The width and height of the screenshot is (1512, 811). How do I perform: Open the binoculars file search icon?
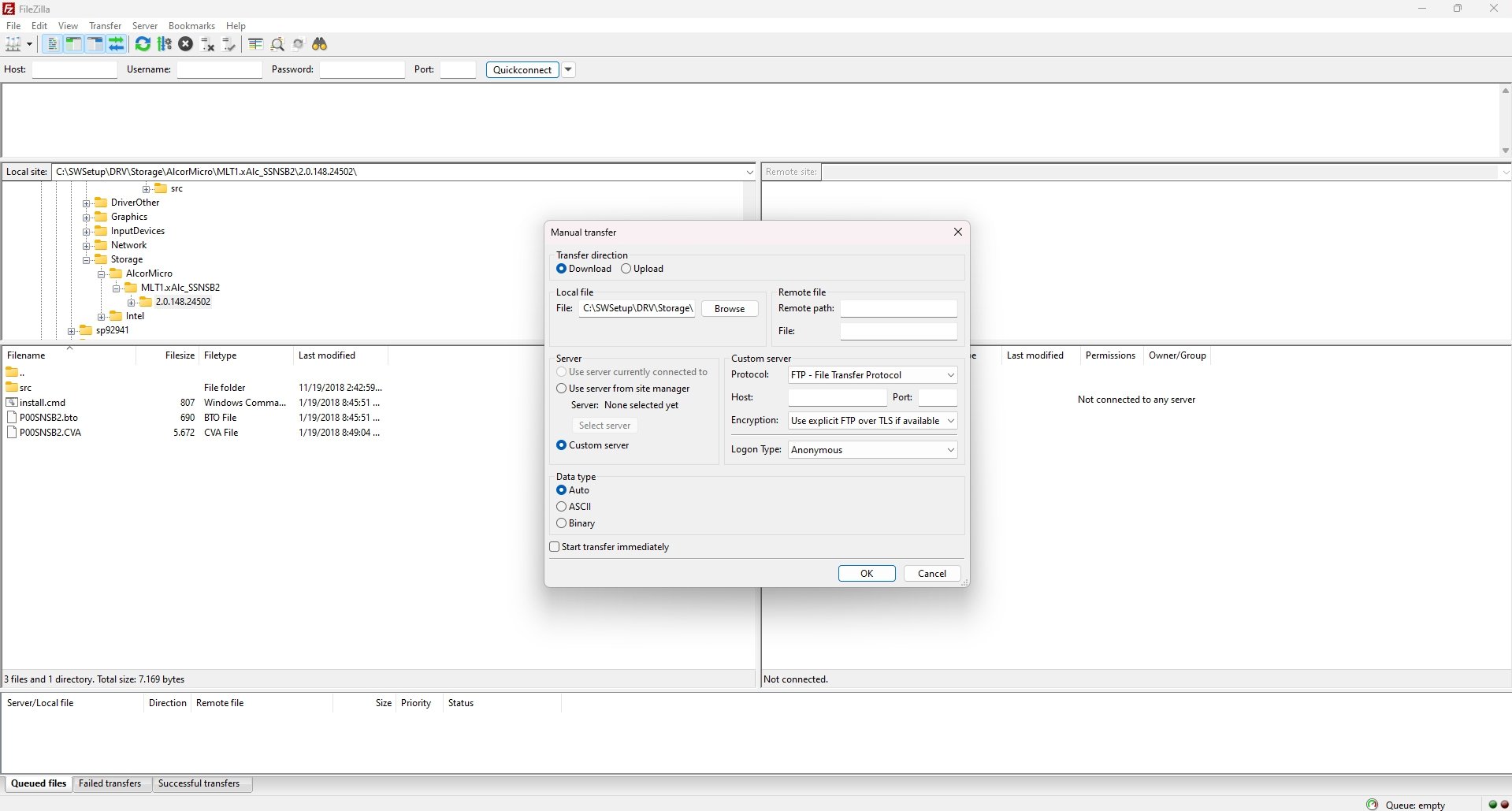[320, 44]
